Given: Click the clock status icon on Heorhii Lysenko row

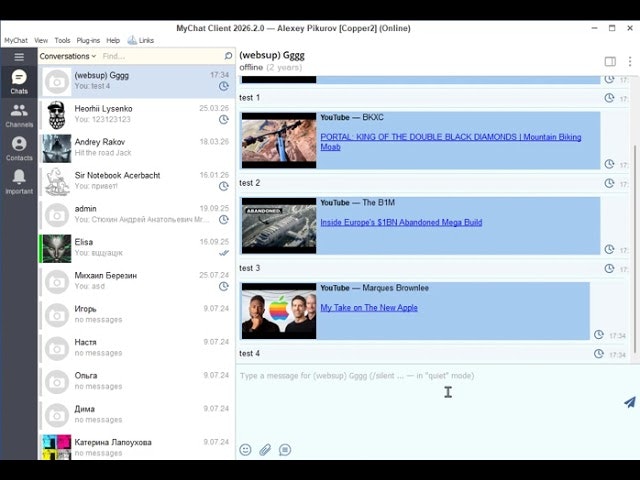Looking at the screenshot, I should [224, 119].
